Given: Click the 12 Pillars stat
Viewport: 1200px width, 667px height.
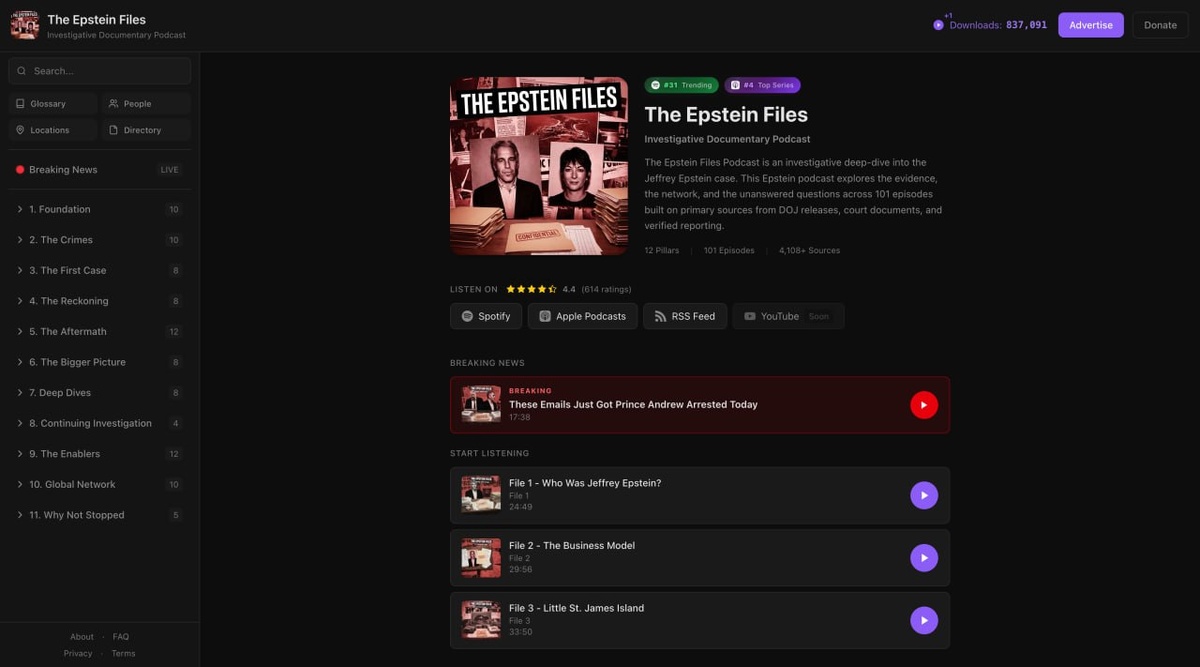Looking at the screenshot, I should pos(662,250).
